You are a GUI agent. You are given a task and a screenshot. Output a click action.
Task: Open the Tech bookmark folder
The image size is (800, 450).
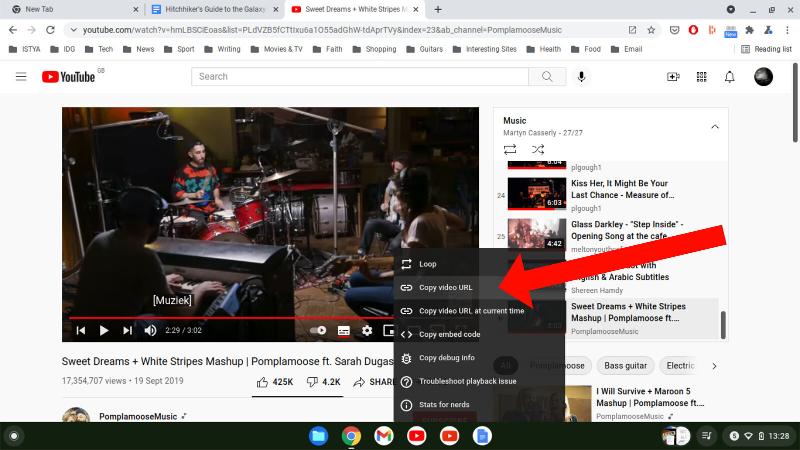98,49
